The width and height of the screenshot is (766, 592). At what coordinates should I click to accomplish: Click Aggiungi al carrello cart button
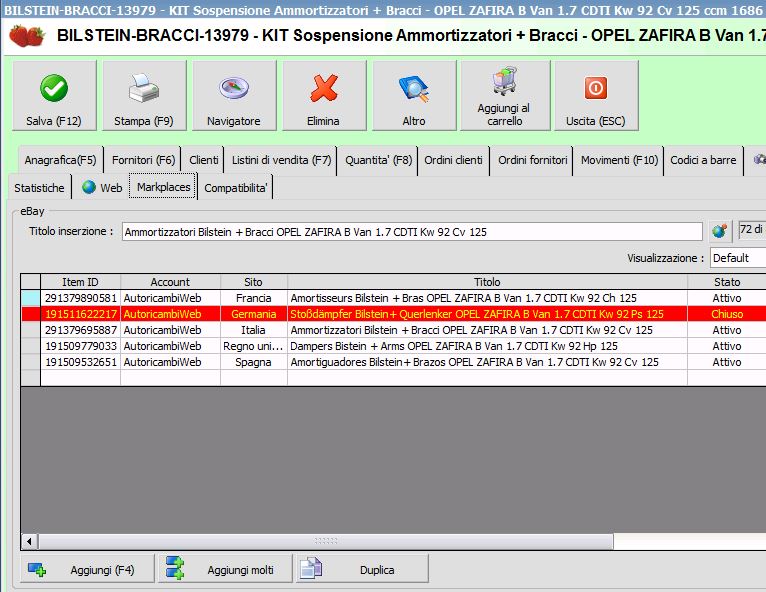tap(505, 96)
